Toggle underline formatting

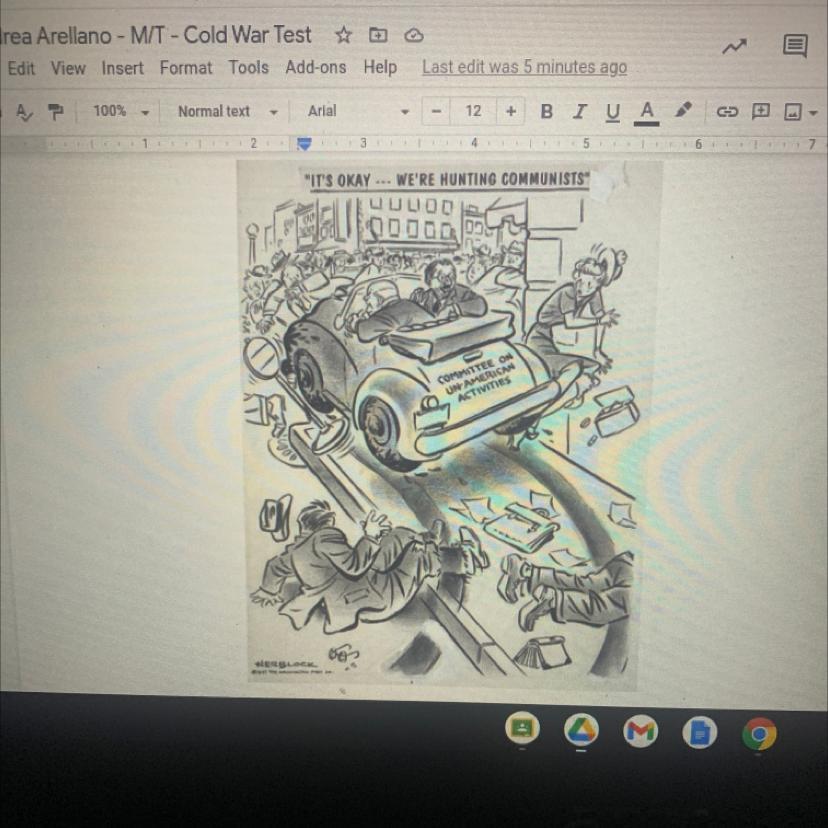click(613, 112)
